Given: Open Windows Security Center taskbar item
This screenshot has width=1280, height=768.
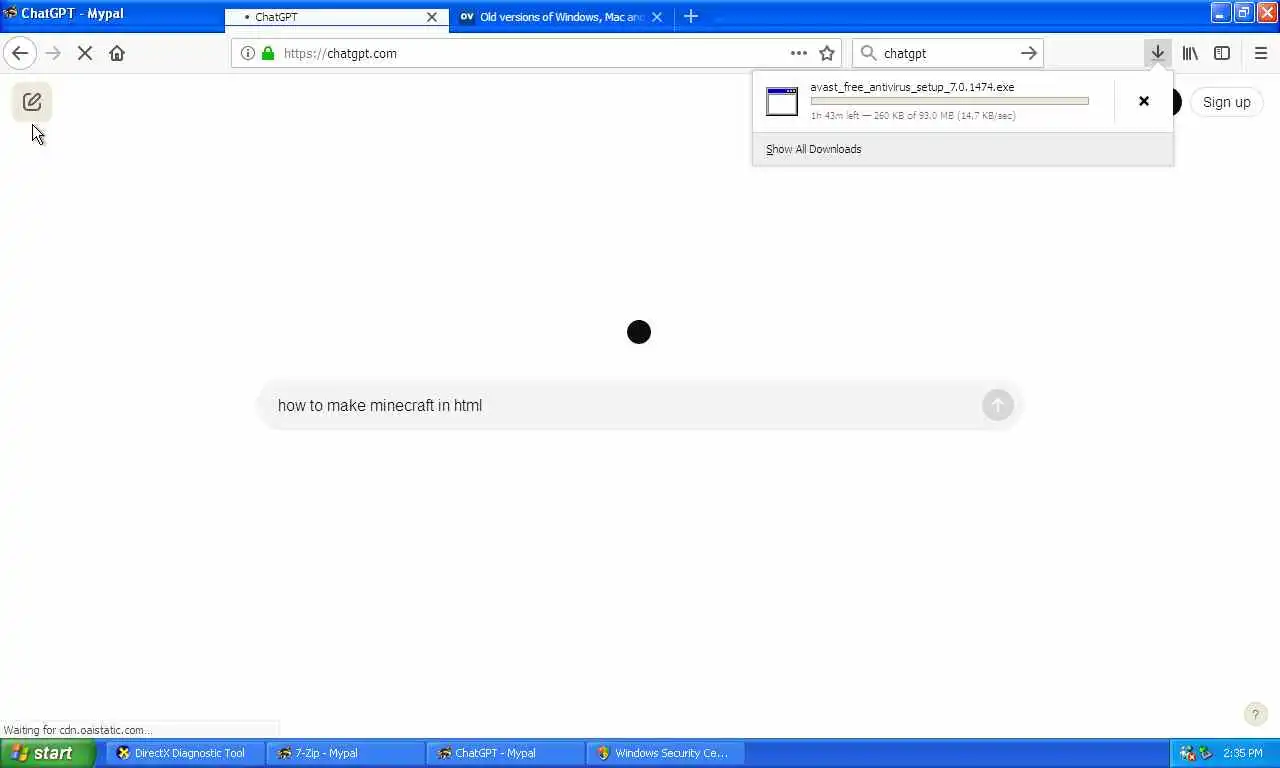Looking at the screenshot, I should 666,753.
